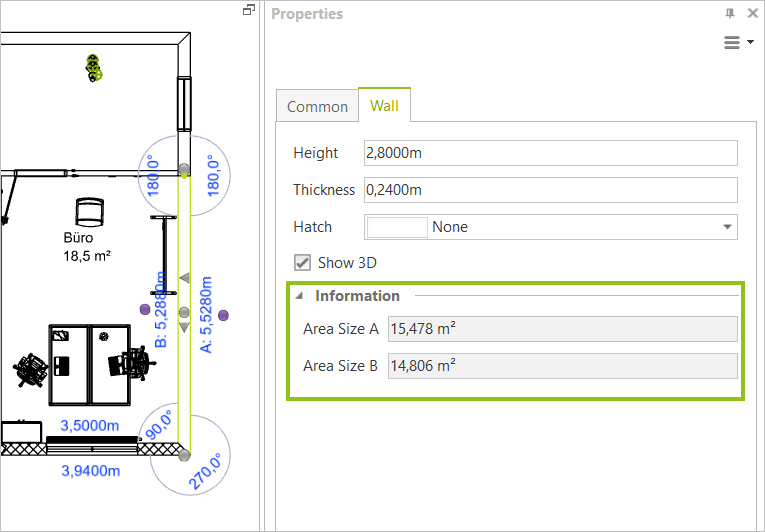The height and width of the screenshot is (532, 765).
Task: Select the green plant object in plan
Action: click(94, 68)
